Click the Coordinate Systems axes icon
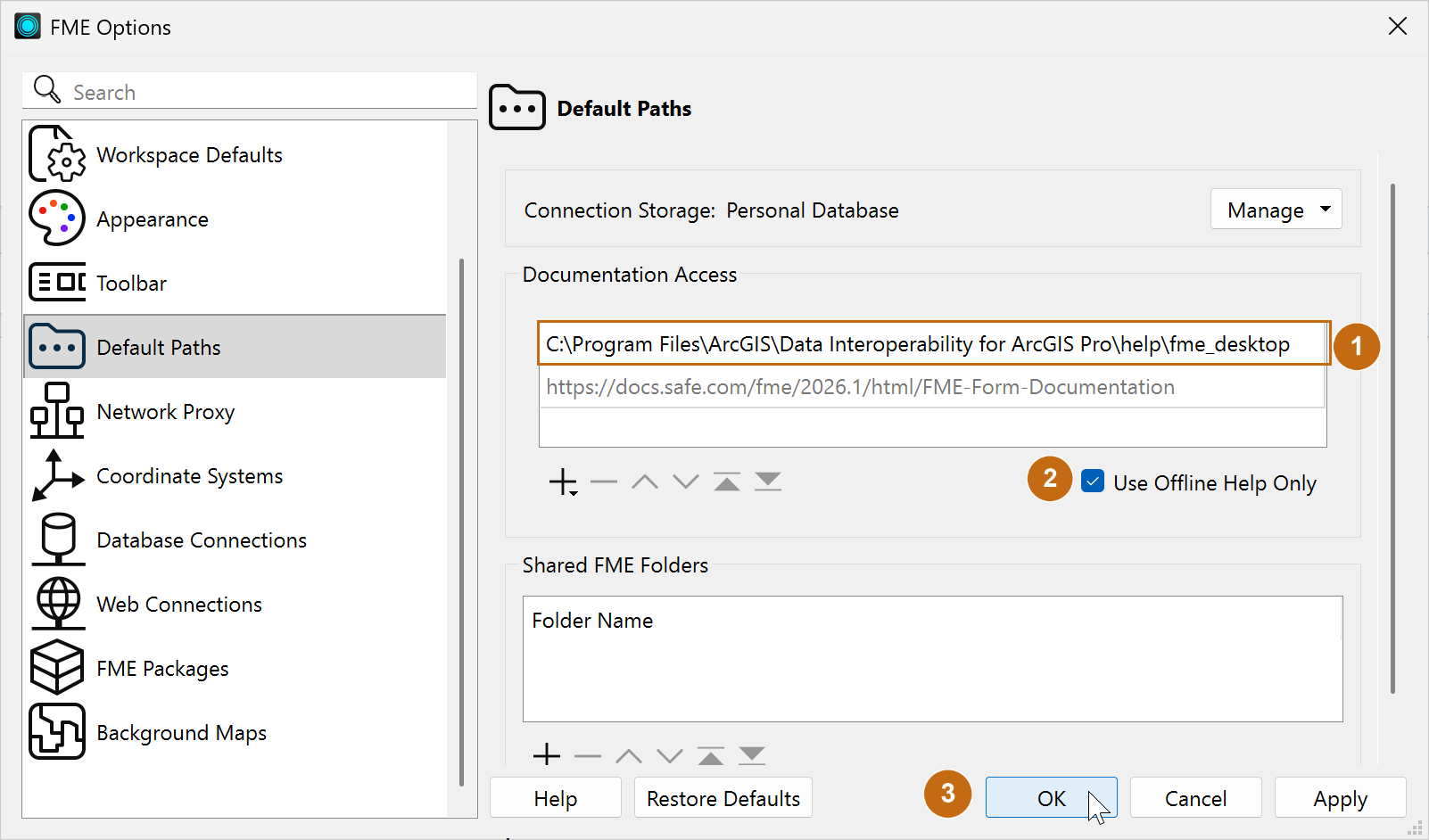This screenshot has height=840, width=1429. click(x=57, y=475)
